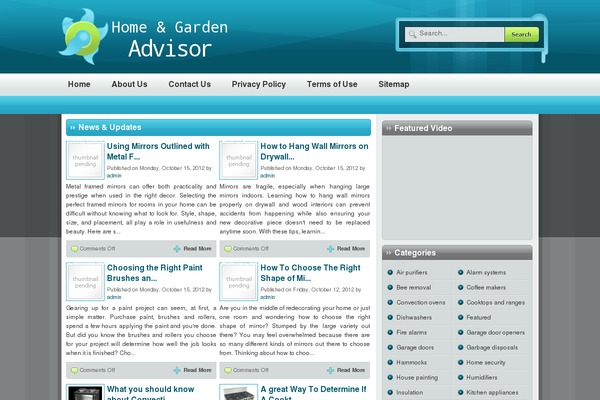Image resolution: width=600 pixels, height=400 pixels.
Task: Click bullet icon beside Air purifiers
Action: (390, 273)
